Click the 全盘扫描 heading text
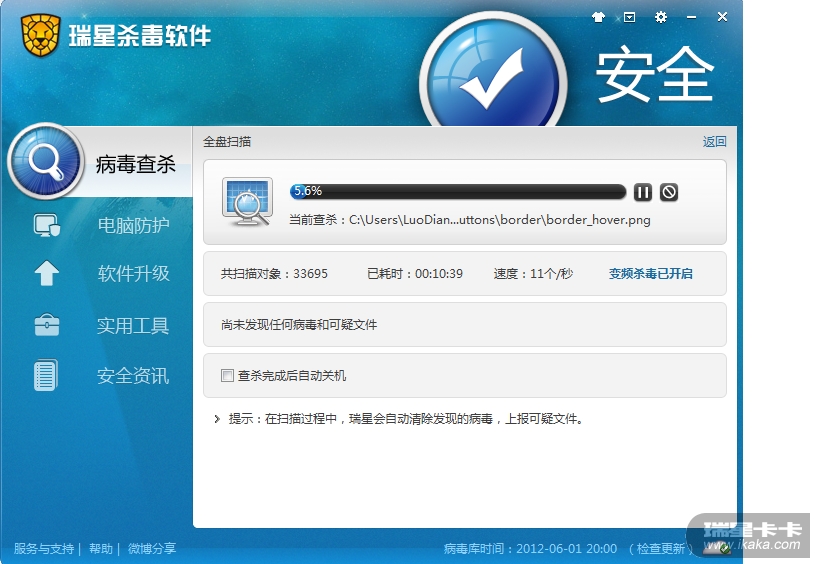This screenshot has height=564, width=819. (x=227, y=142)
